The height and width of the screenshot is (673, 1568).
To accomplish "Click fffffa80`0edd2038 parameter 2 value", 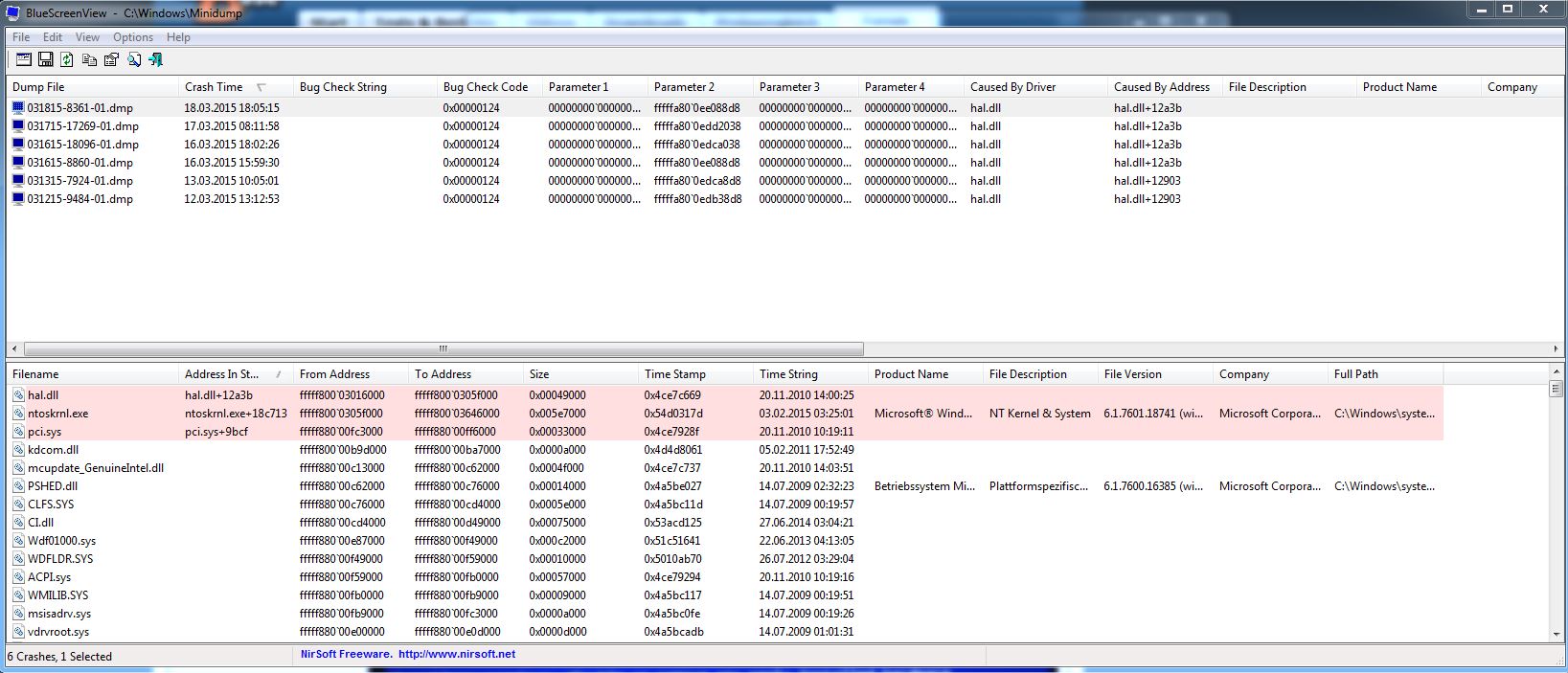I will pyautogui.click(x=697, y=126).
